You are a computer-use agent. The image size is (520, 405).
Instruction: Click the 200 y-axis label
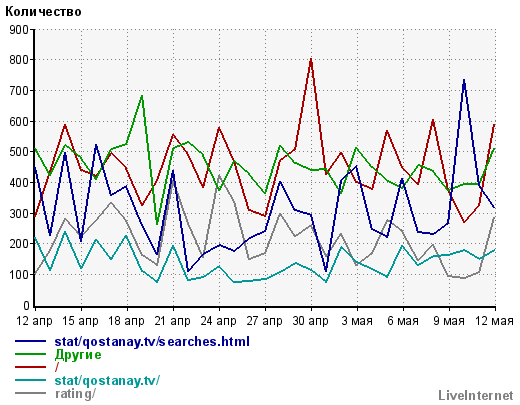pos(19,244)
